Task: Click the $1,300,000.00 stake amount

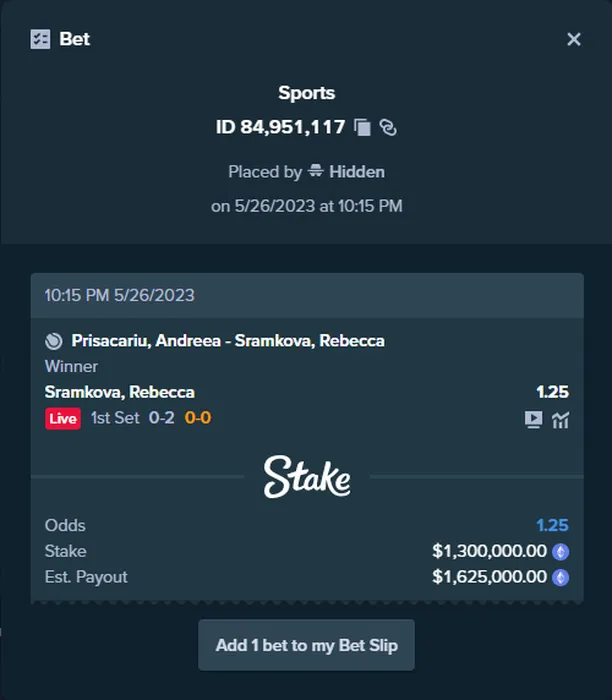Action: (x=490, y=551)
